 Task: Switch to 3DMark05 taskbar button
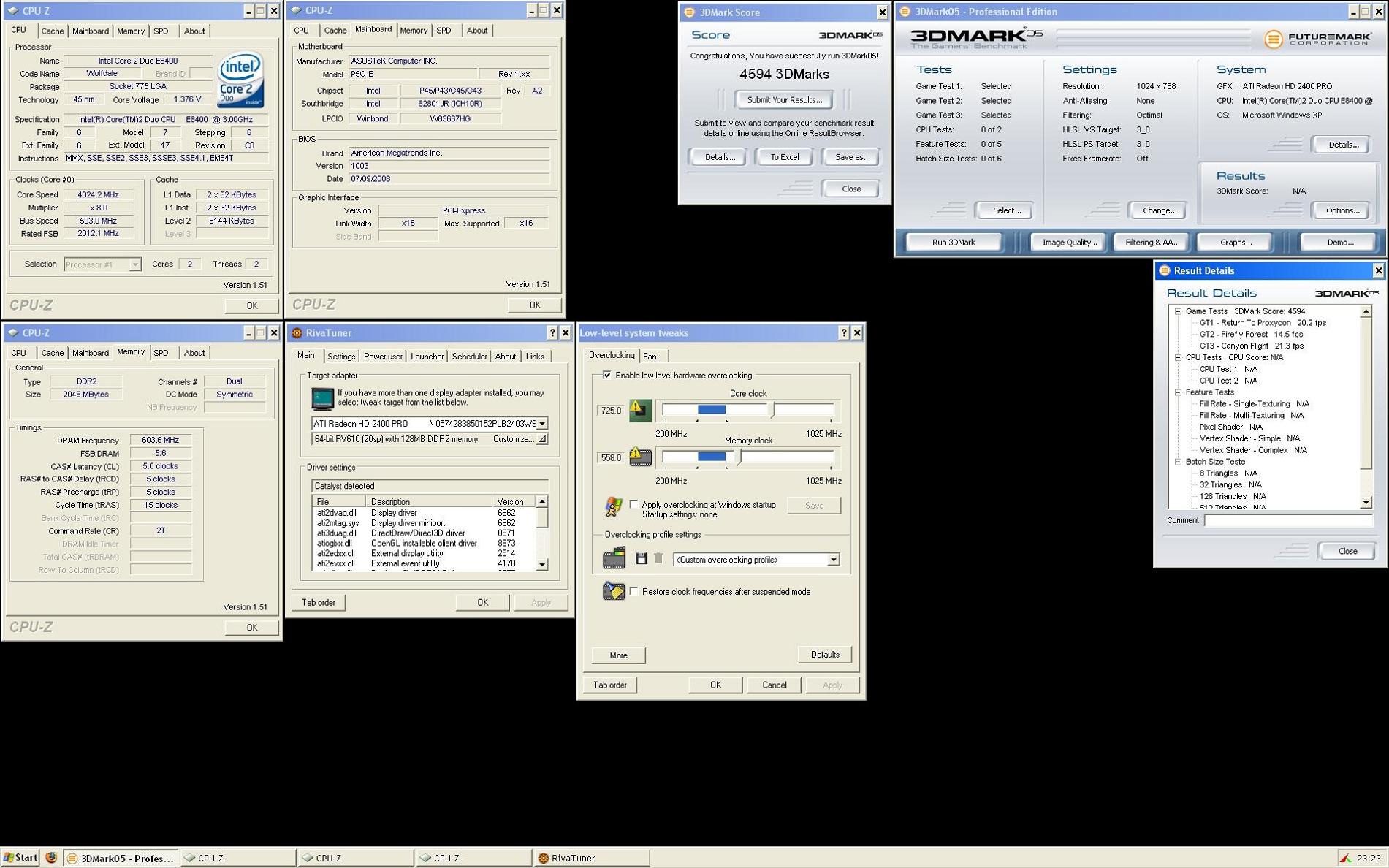pyautogui.click(x=121, y=858)
